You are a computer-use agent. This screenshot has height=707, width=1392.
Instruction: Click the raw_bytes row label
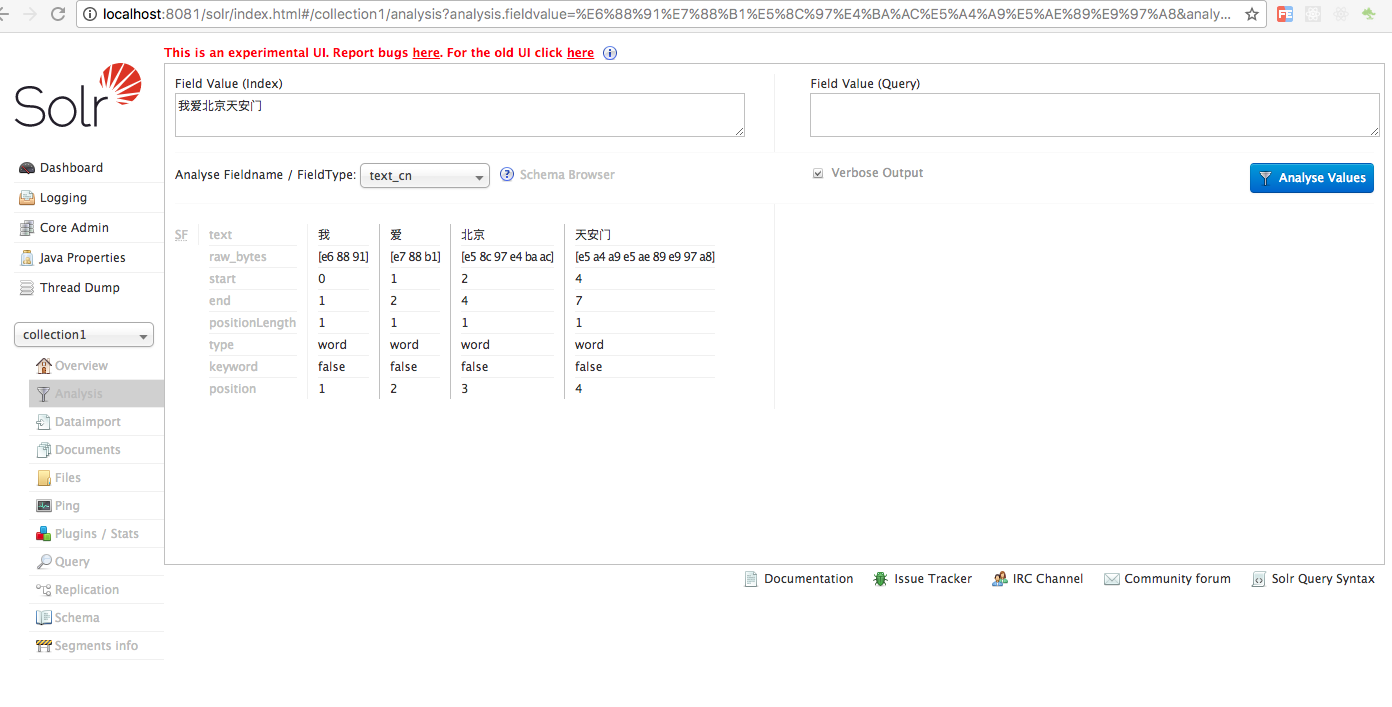[x=238, y=257]
